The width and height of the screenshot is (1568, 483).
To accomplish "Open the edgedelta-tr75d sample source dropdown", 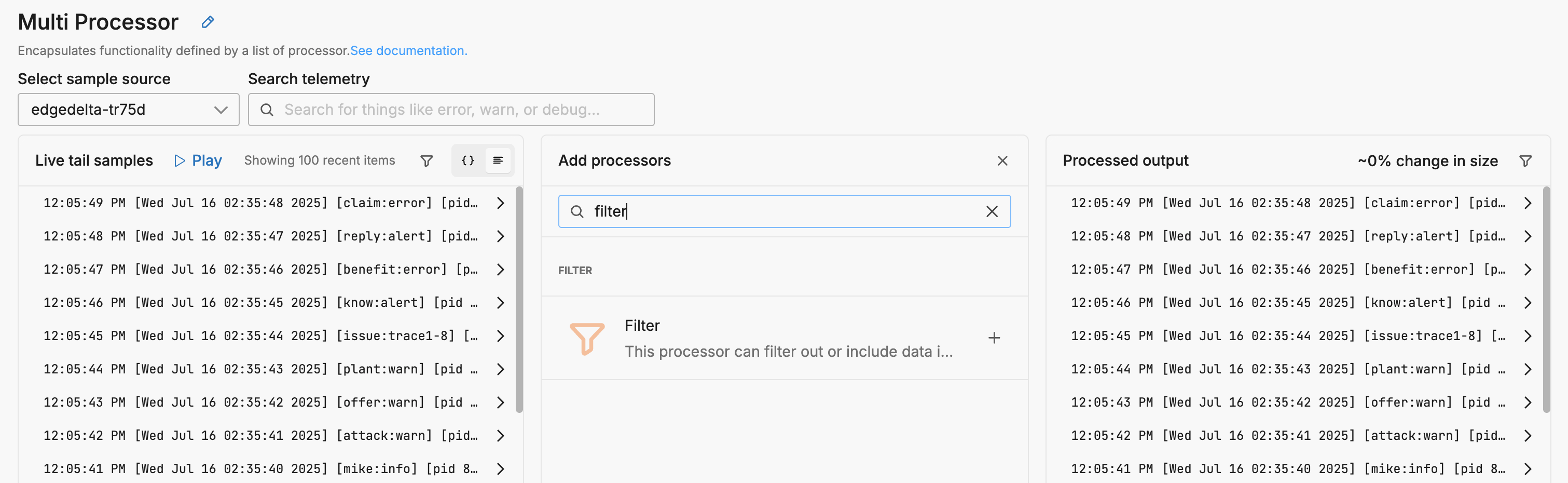I will coord(129,110).
